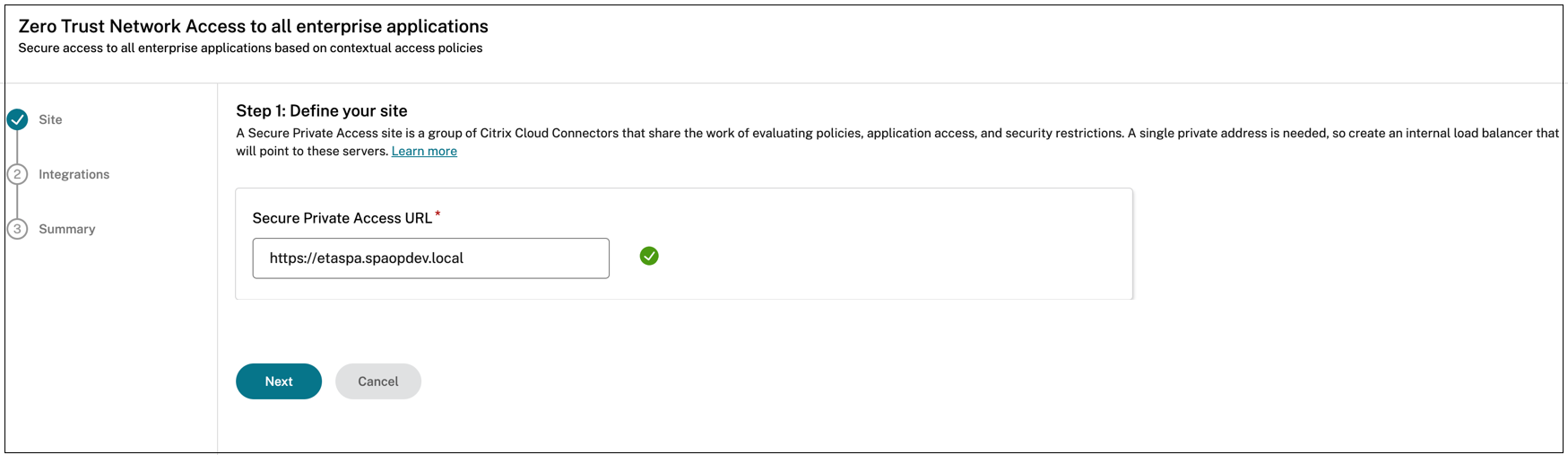Open the Learn more link

coord(424,152)
